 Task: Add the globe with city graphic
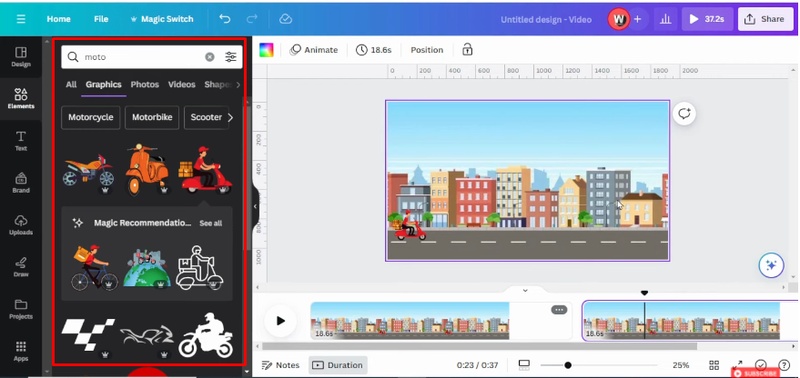[147, 268]
